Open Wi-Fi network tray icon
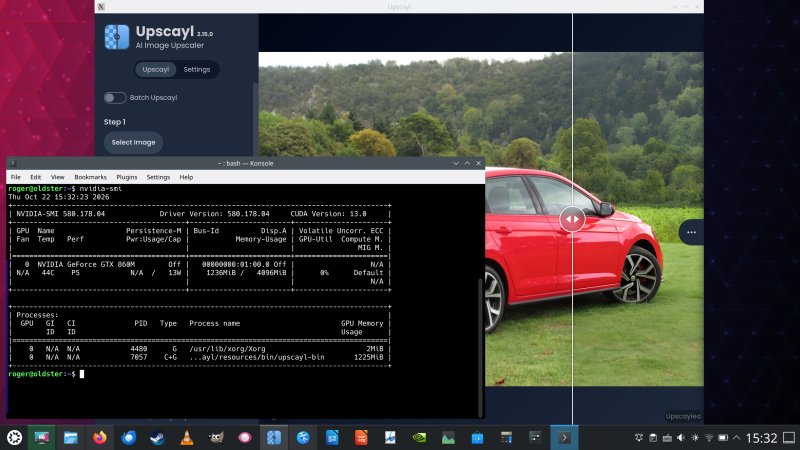 tap(709, 438)
